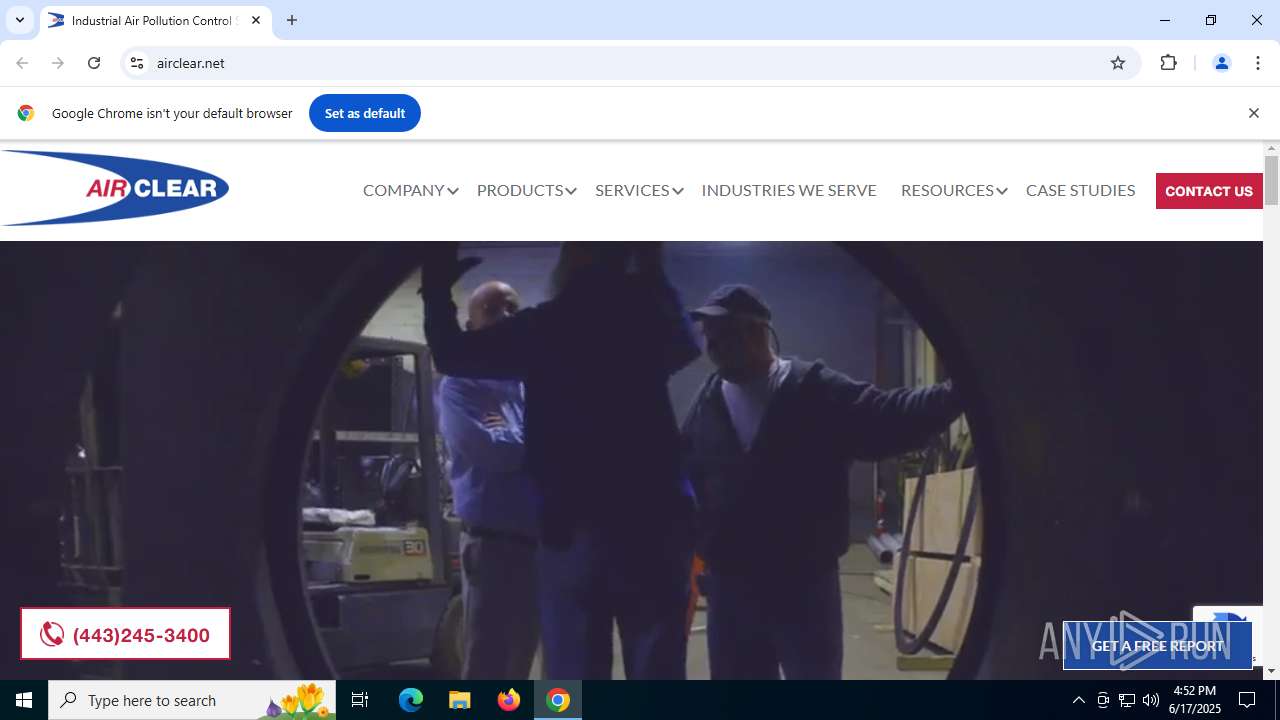Open network status tray icon
This screenshot has height=720, width=1280.
point(1127,700)
